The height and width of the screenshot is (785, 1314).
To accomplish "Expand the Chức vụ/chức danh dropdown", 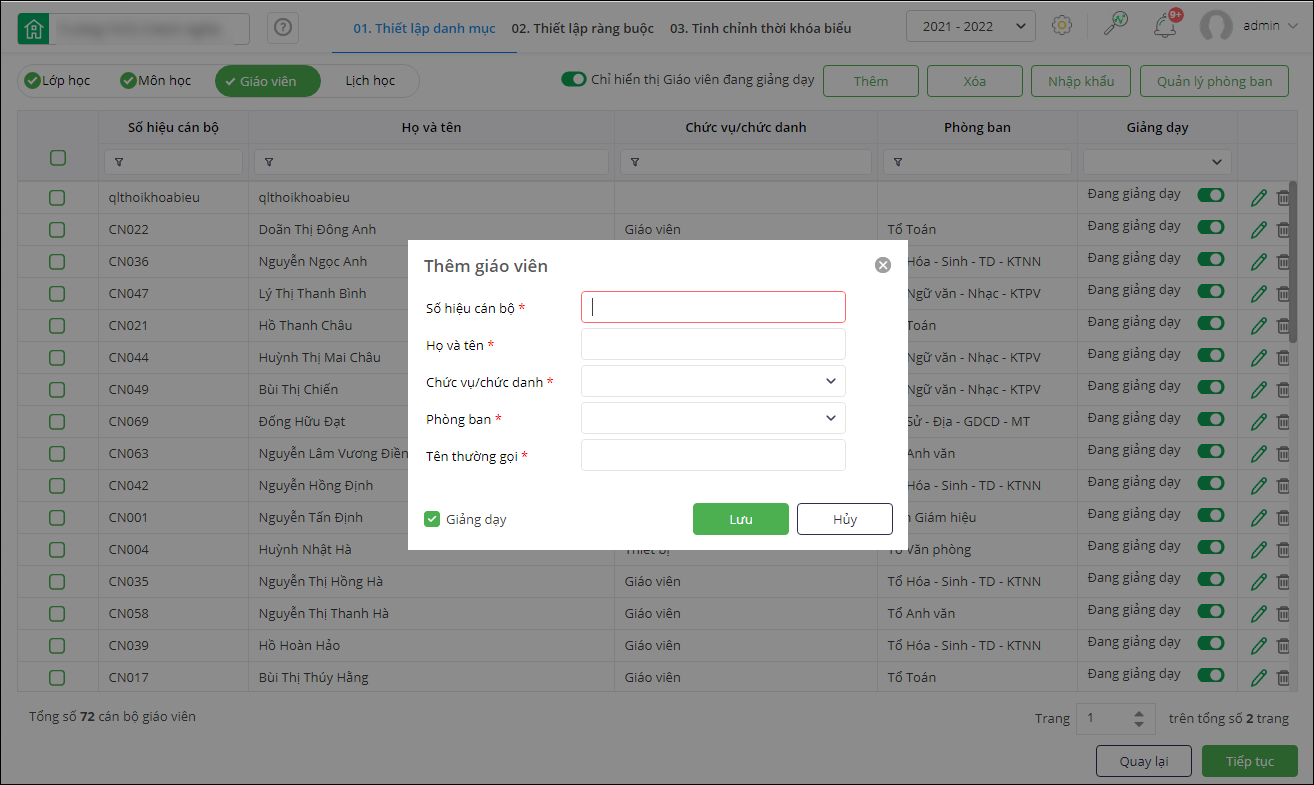I will point(713,381).
